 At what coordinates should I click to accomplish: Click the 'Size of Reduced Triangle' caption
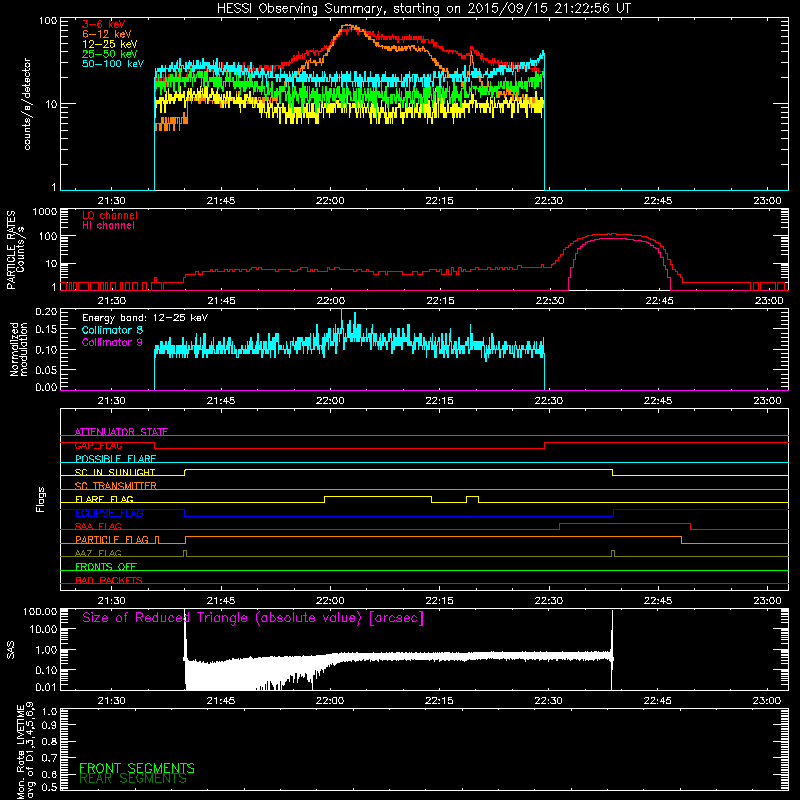click(253, 618)
